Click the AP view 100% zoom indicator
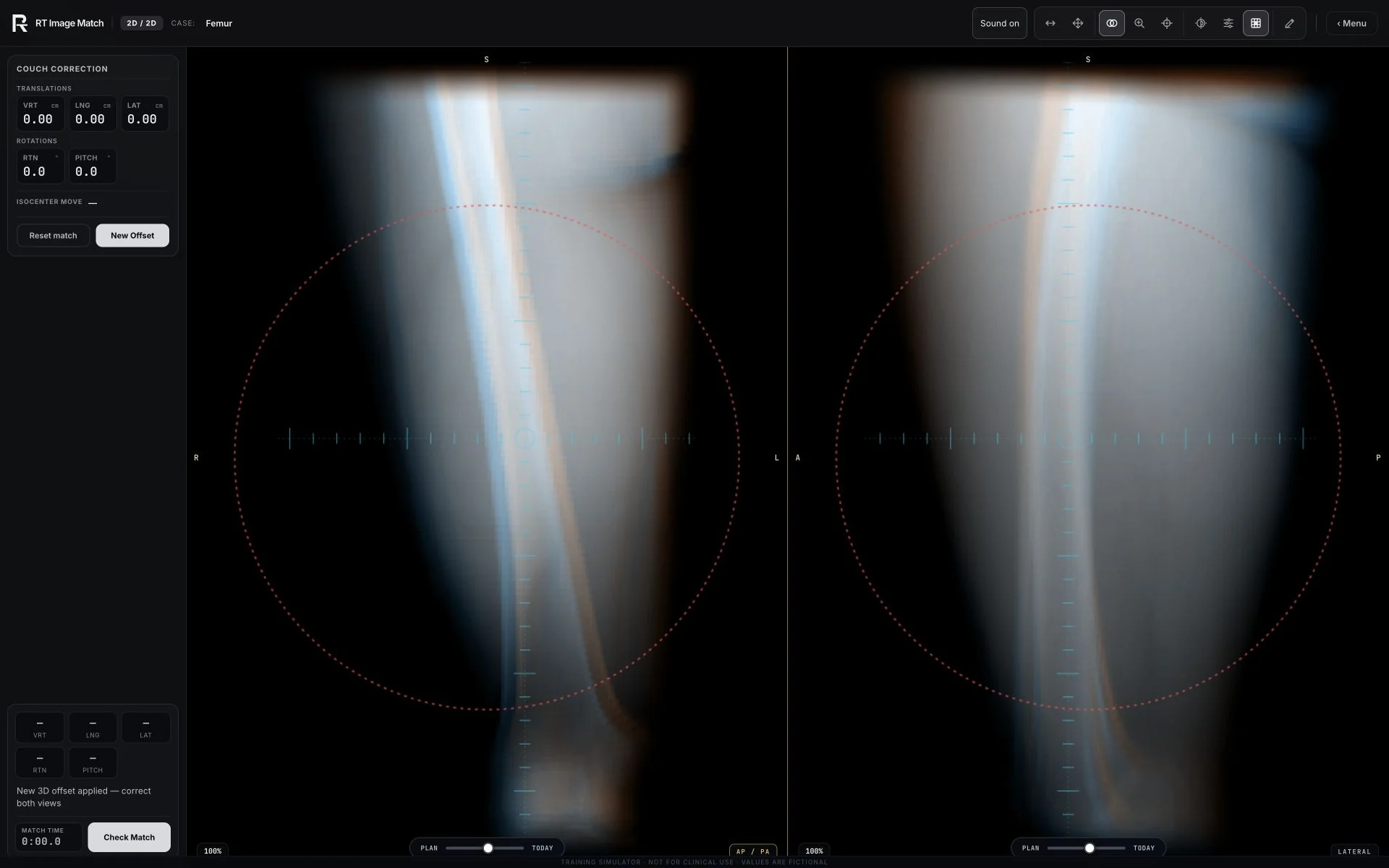The image size is (1389, 868). click(x=213, y=851)
